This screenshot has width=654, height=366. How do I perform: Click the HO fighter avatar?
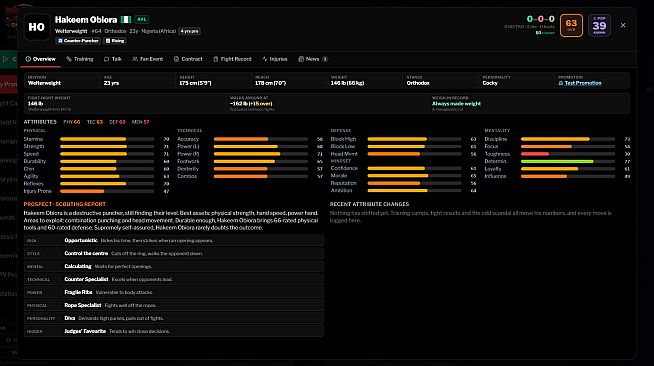pyautogui.click(x=37, y=27)
